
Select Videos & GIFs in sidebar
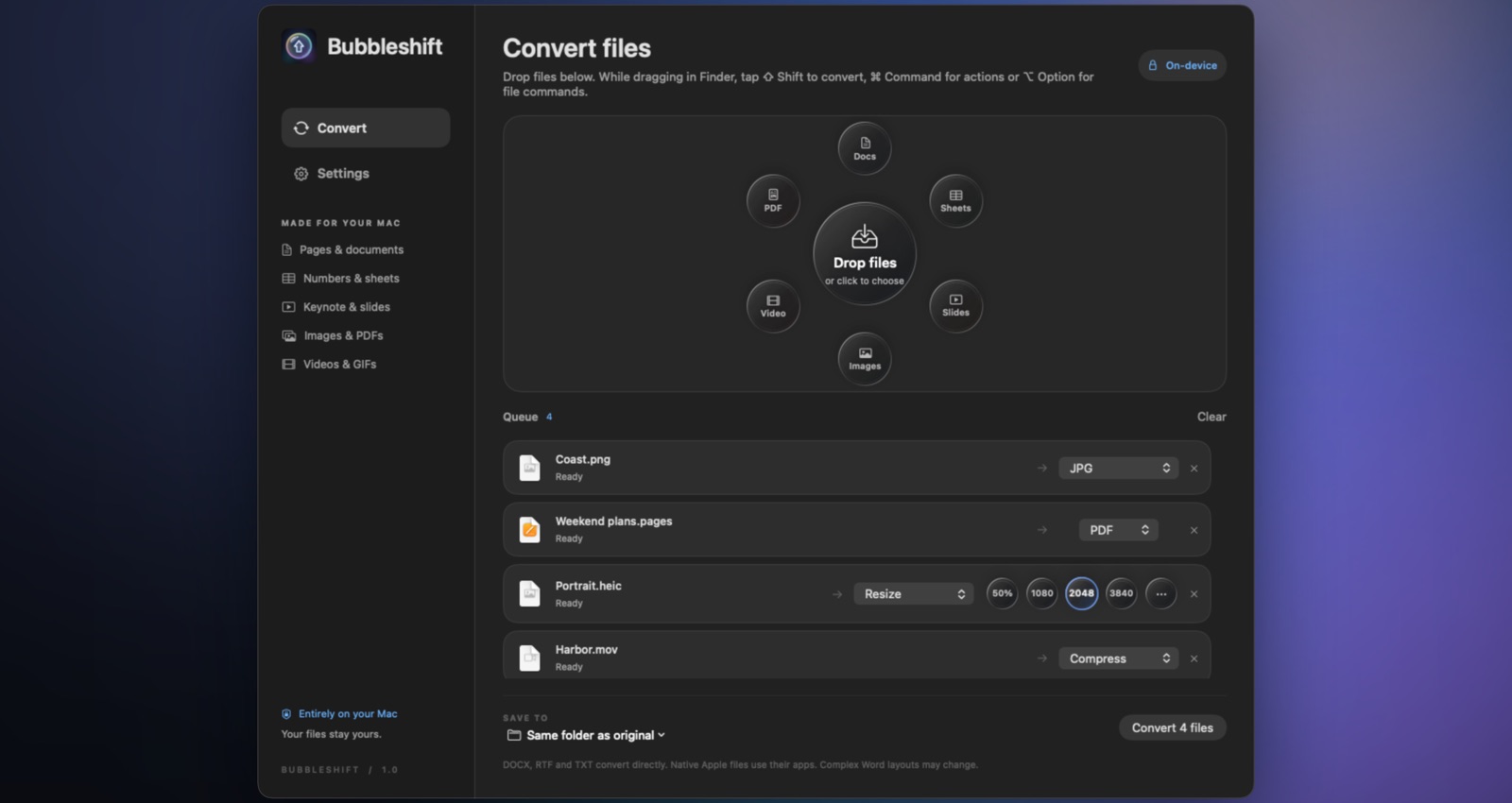tap(329, 364)
